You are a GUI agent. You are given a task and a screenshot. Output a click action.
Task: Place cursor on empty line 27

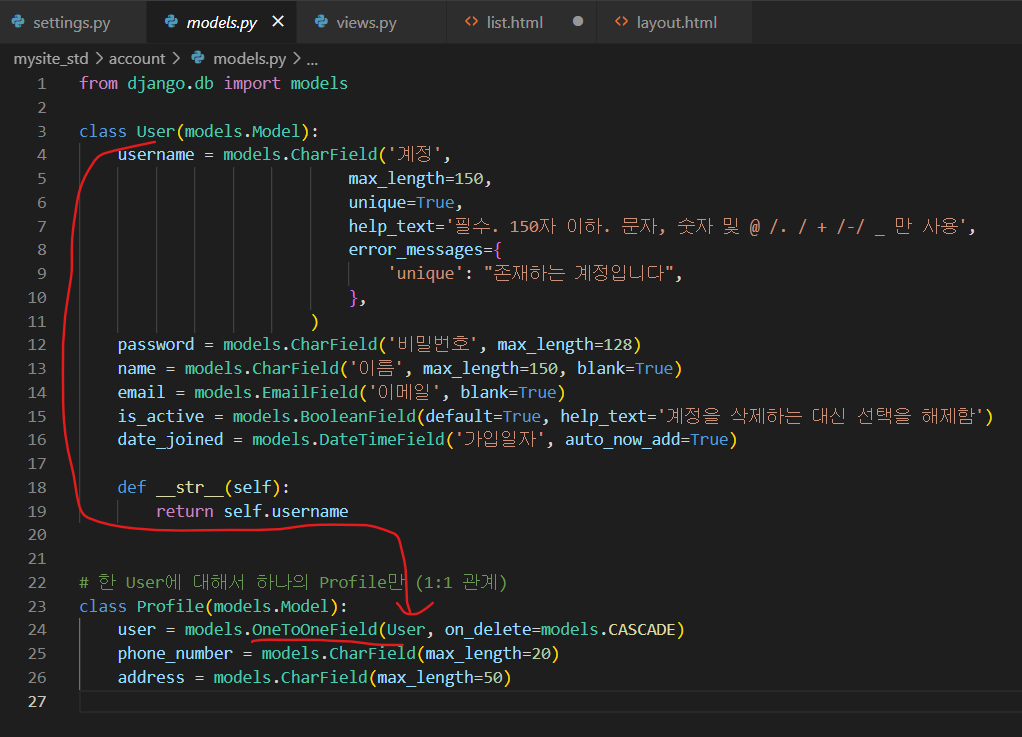[x=550, y=701]
